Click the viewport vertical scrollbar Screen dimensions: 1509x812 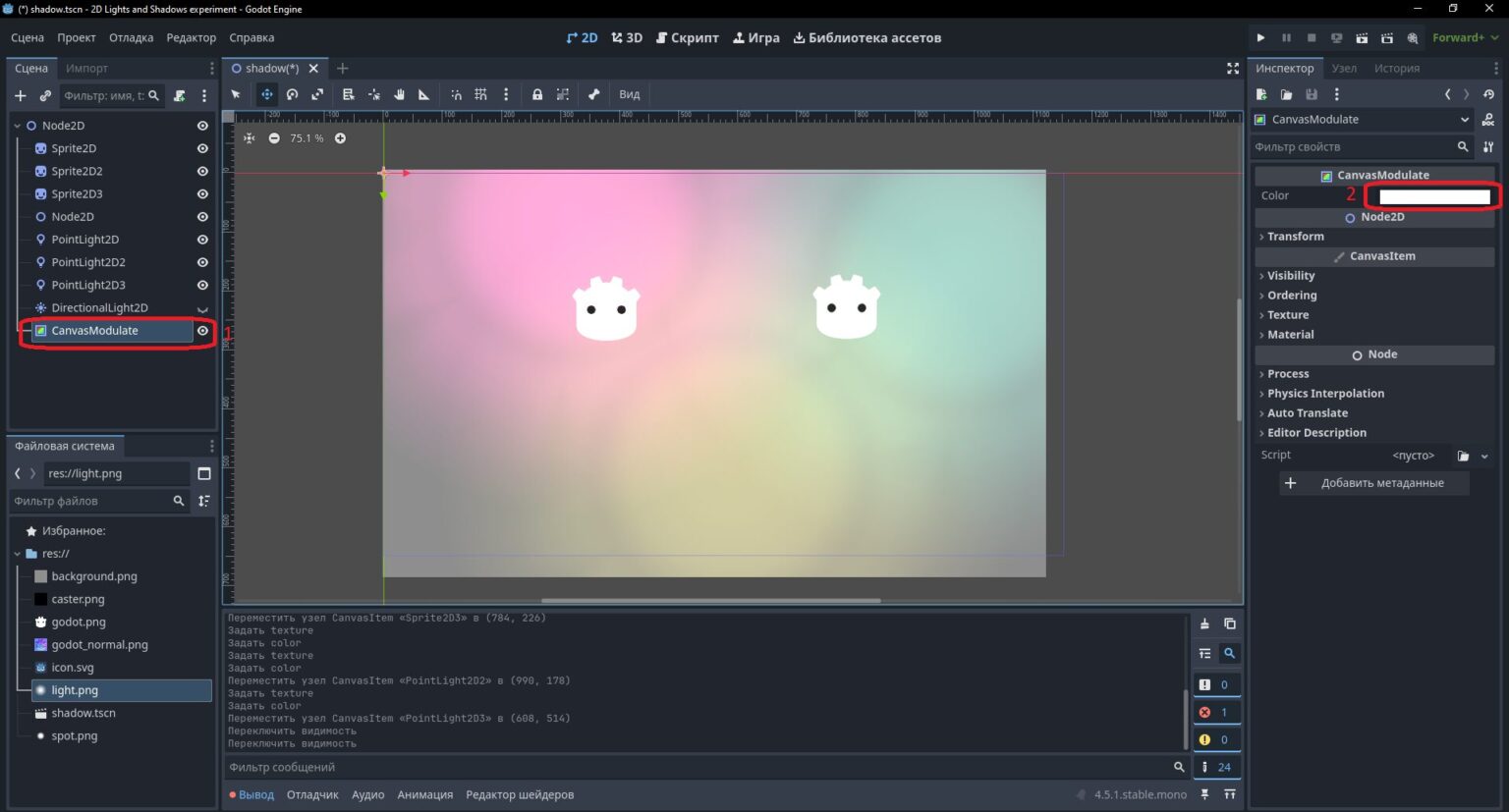[1239, 358]
